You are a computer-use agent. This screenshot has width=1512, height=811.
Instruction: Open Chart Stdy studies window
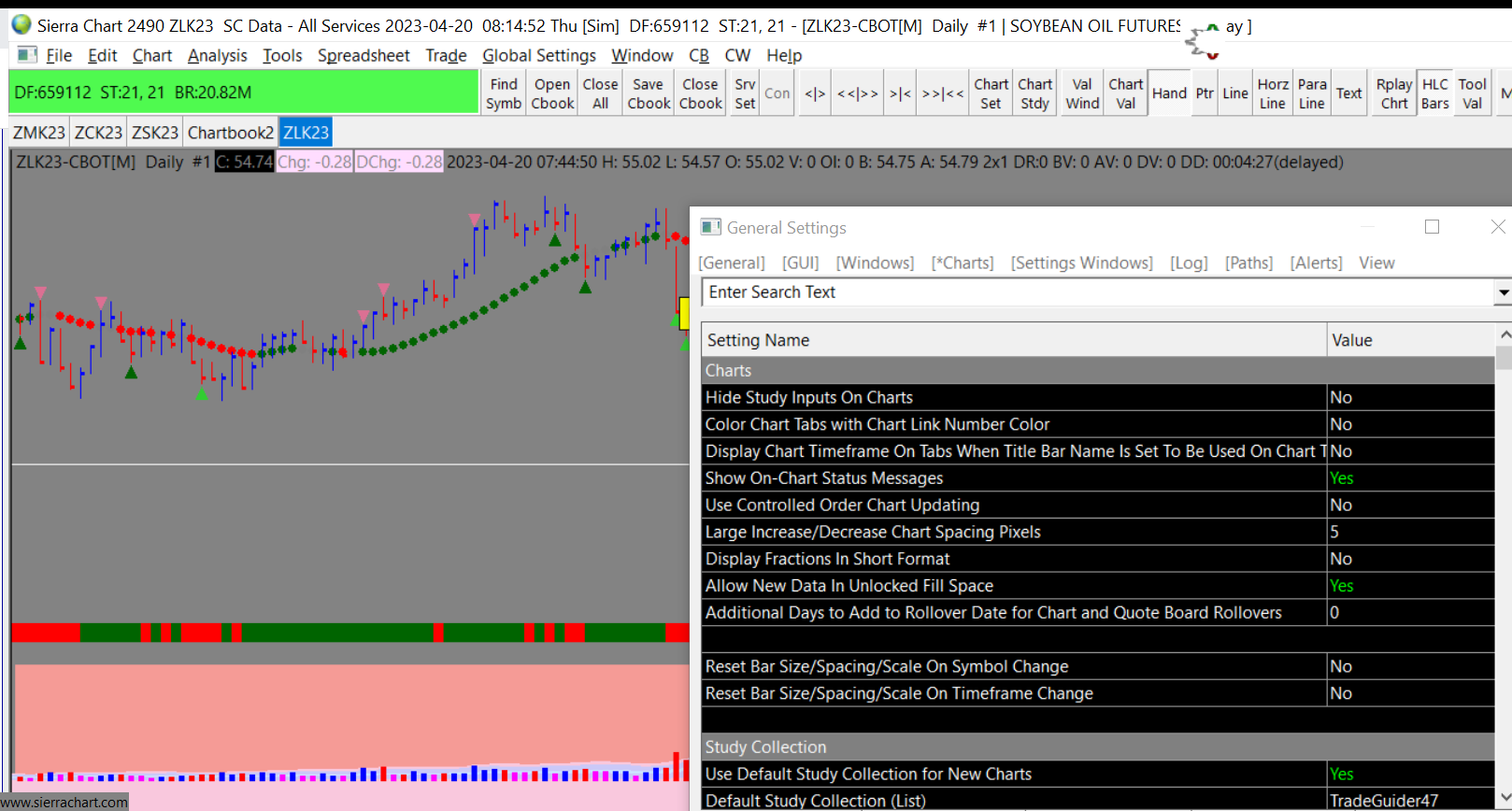point(1034,93)
